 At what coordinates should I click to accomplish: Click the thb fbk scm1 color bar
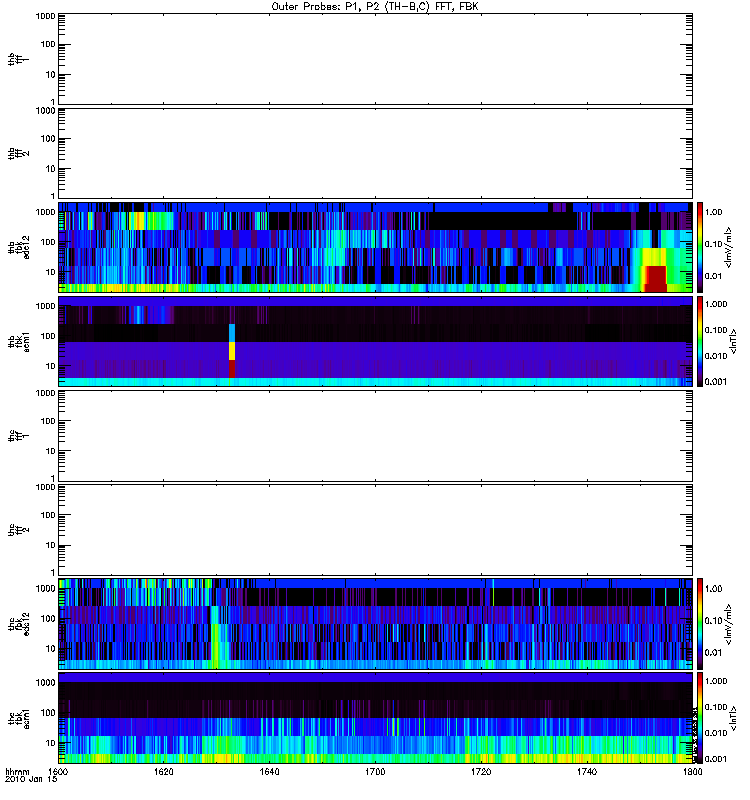(700, 341)
